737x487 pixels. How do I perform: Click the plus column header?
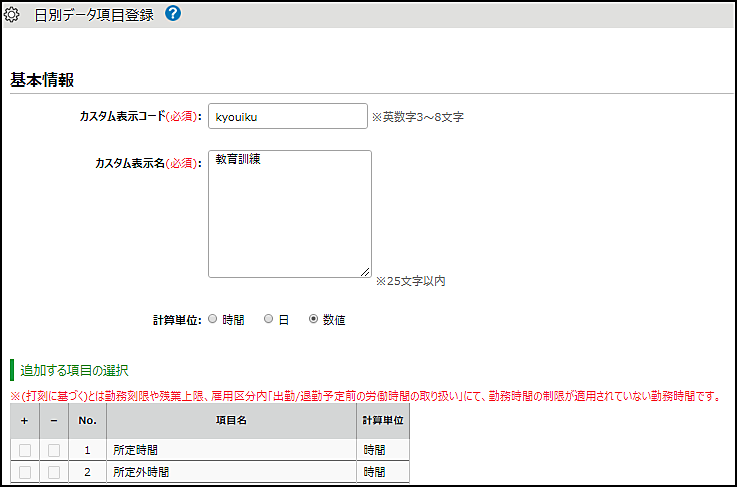(25, 421)
